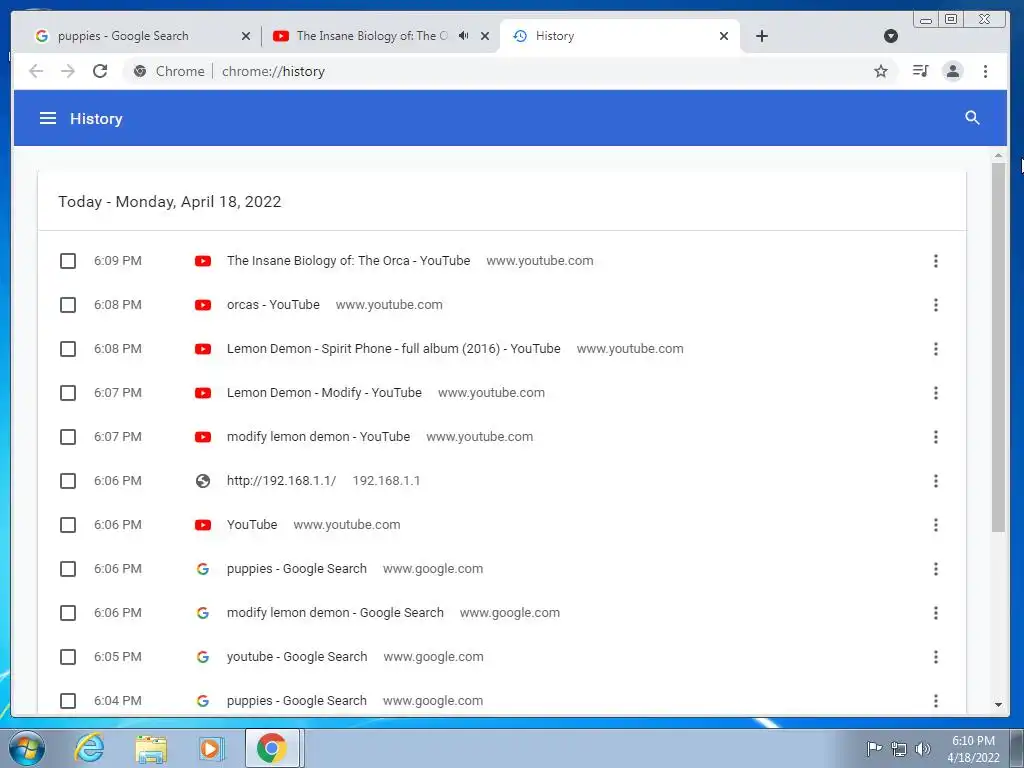Screen dimensions: 1024x768
Task: Check the 6:06 PM puppies search checkbox
Action: pos(68,569)
